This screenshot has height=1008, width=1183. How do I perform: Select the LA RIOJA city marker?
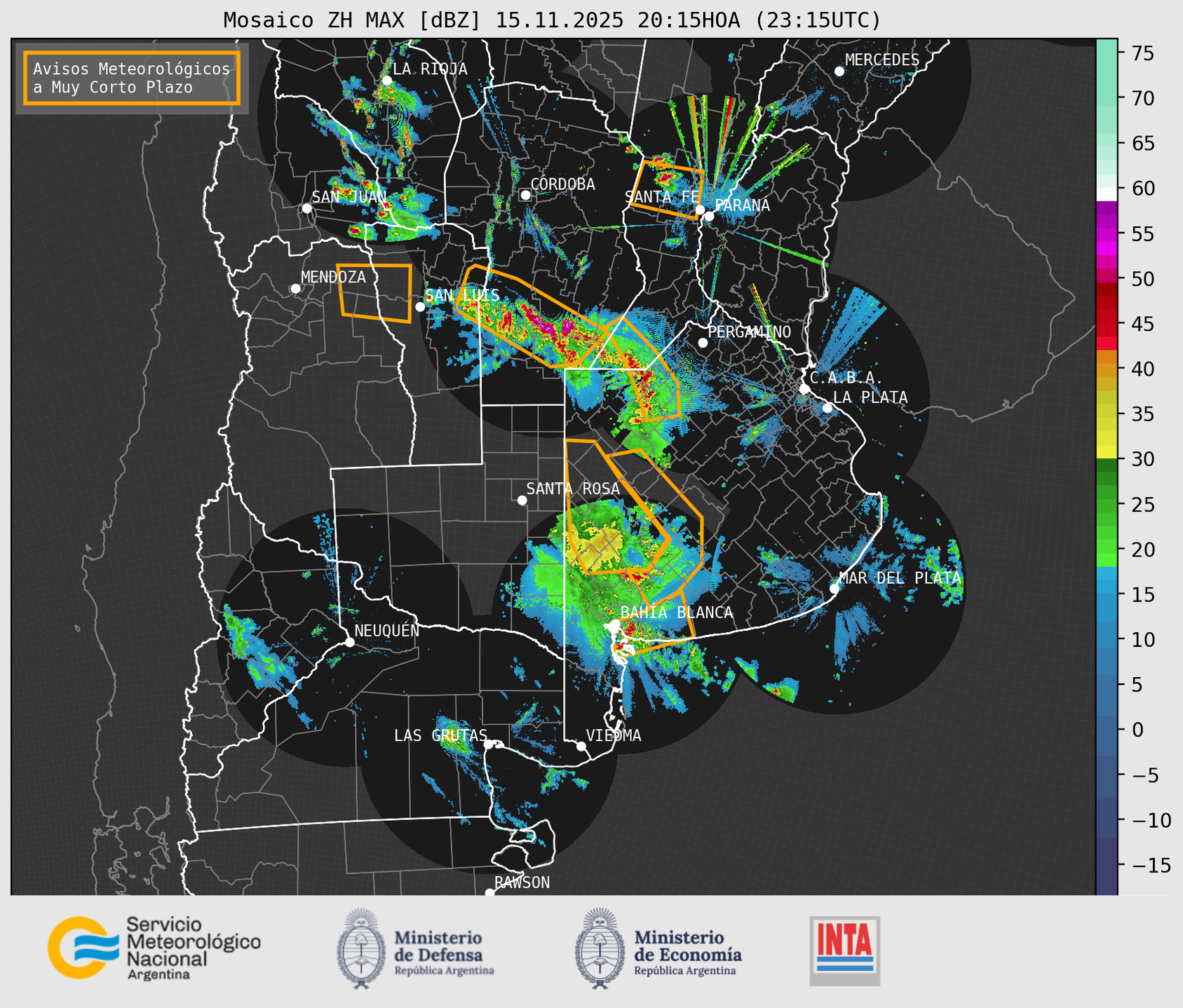[386, 81]
